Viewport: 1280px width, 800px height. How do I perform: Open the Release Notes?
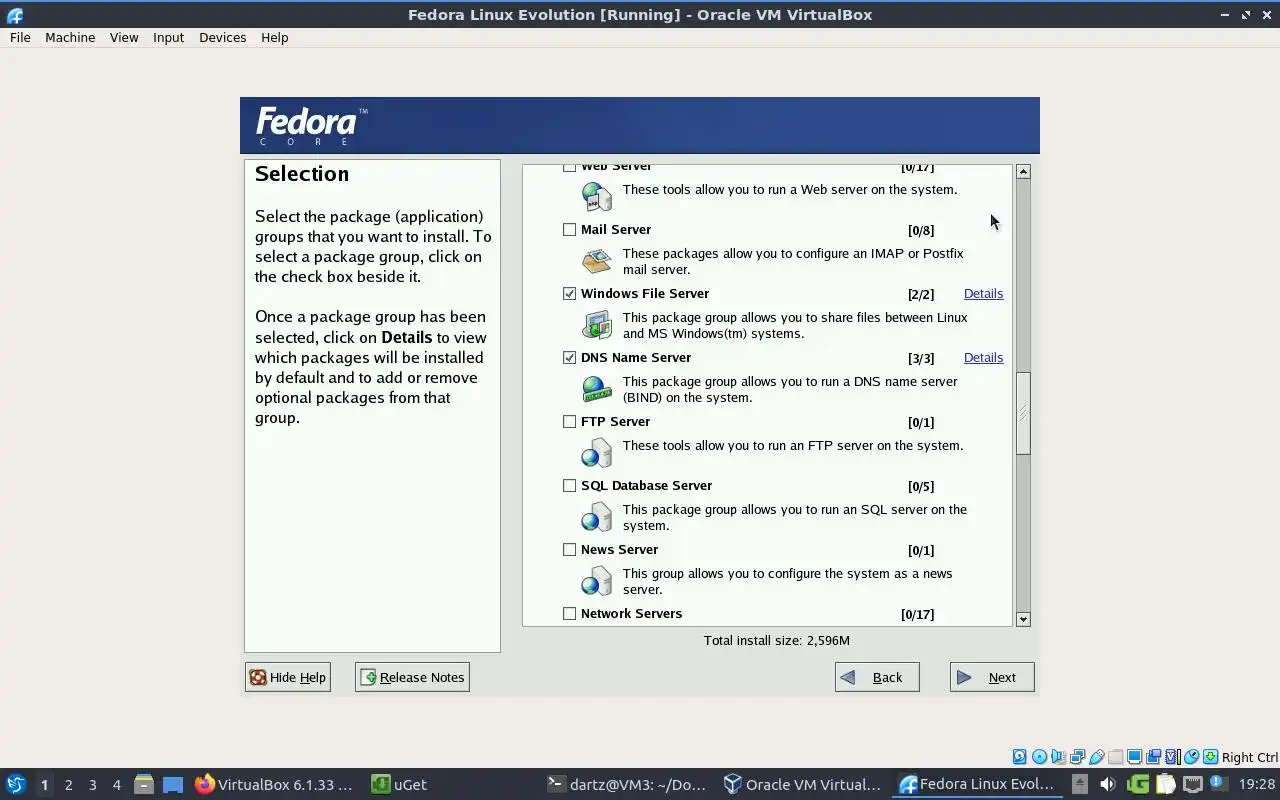[x=412, y=677]
